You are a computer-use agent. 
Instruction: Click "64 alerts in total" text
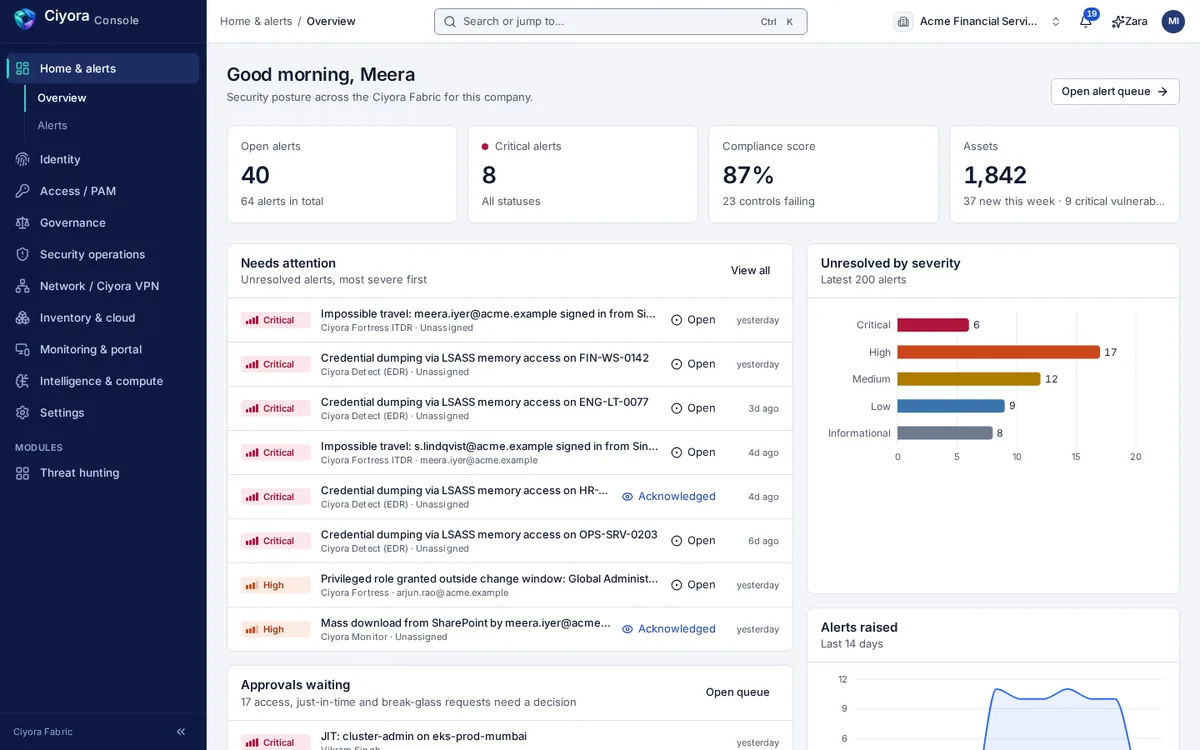pos(282,201)
